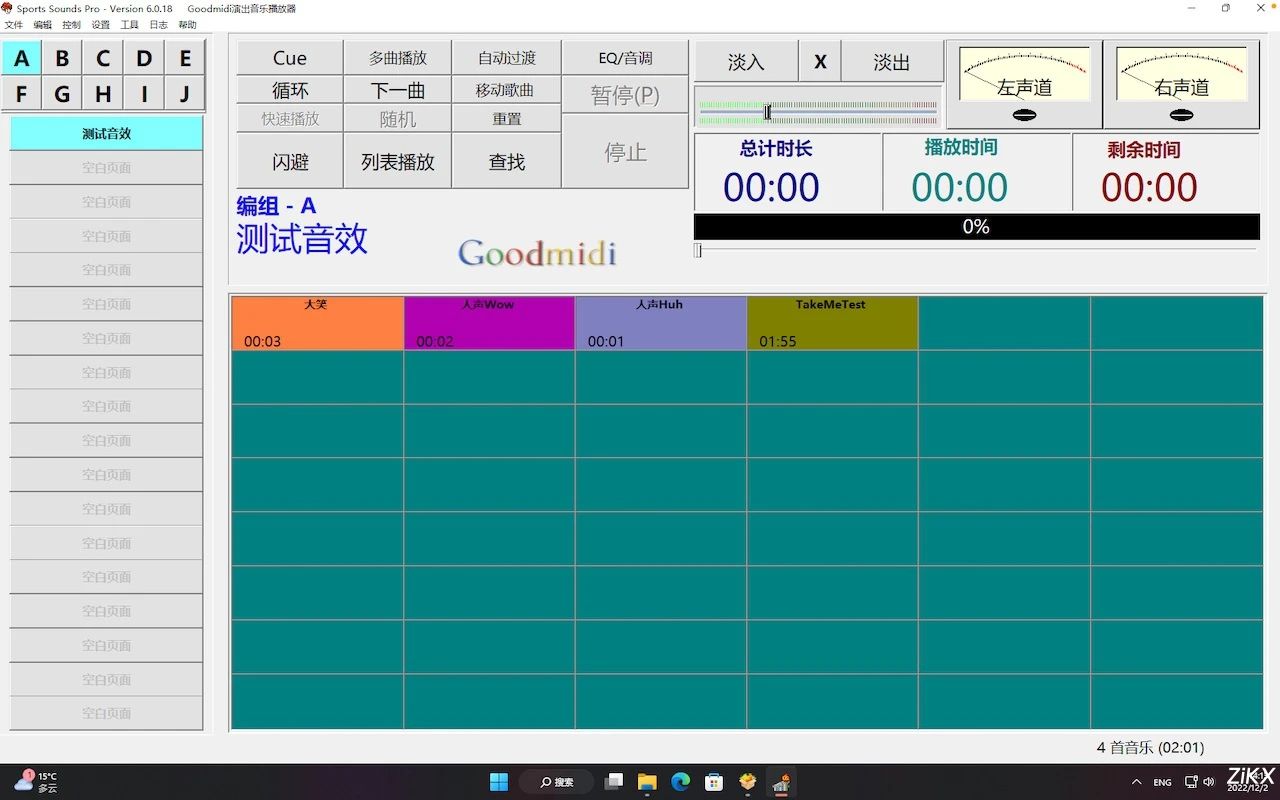Toggle 循环 loop playback

(x=288, y=90)
